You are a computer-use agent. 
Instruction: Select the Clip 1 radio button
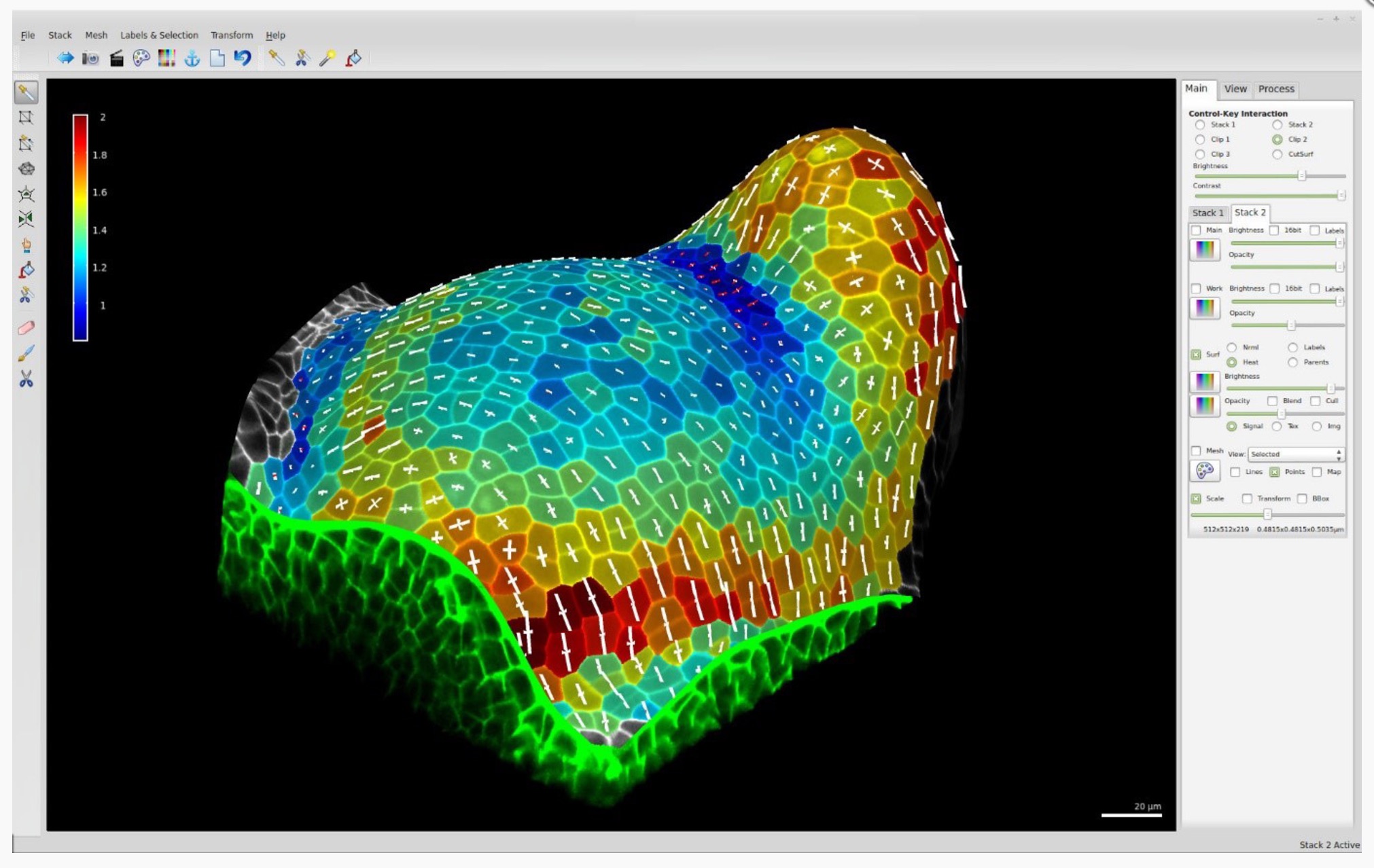click(x=1200, y=139)
